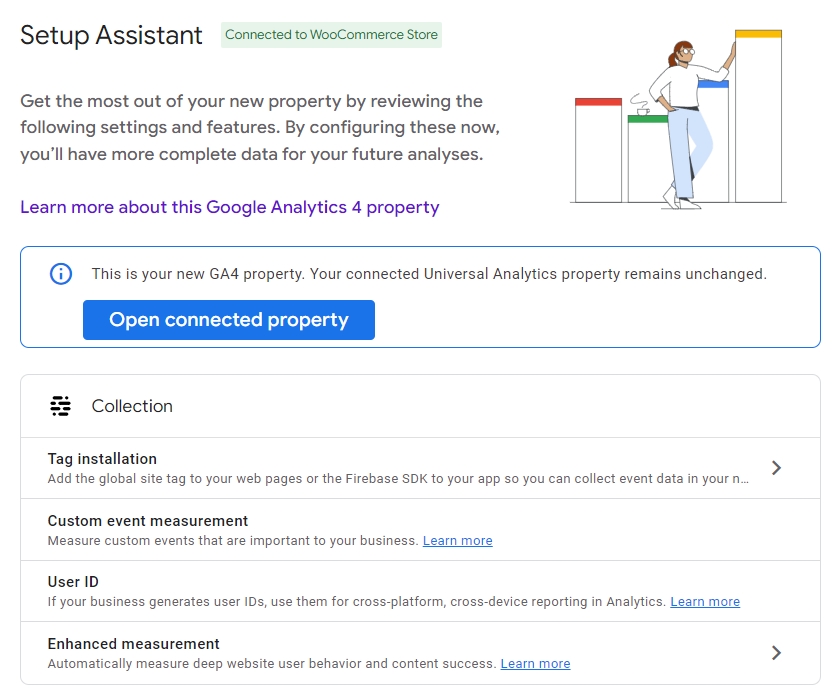Image resolution: width=837 pixels, height=699 pixels.
Task: Click Learn more under Enhanced measurement
Action: pyautogui.click(x=535, y=664)
